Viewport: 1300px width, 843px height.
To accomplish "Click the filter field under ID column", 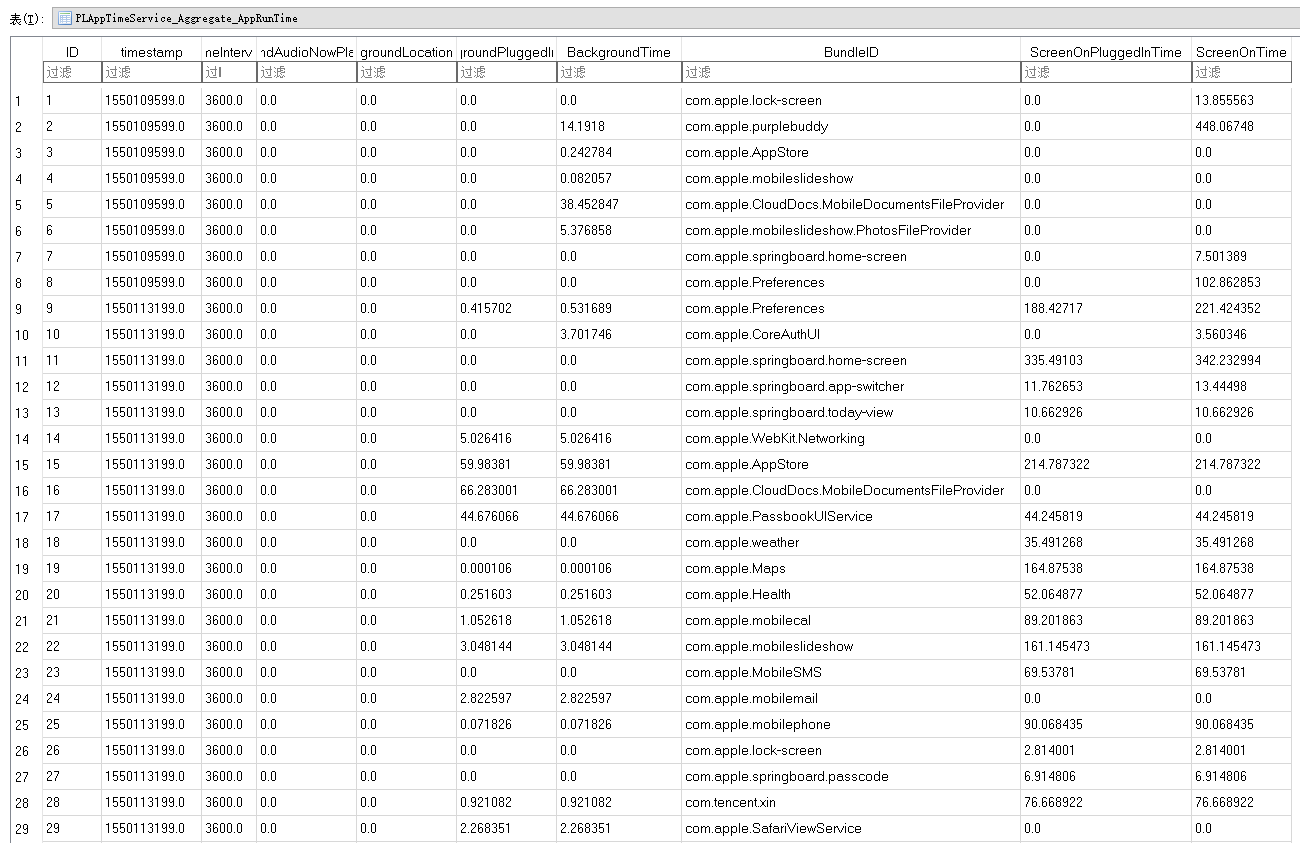I will coord(72,72).
